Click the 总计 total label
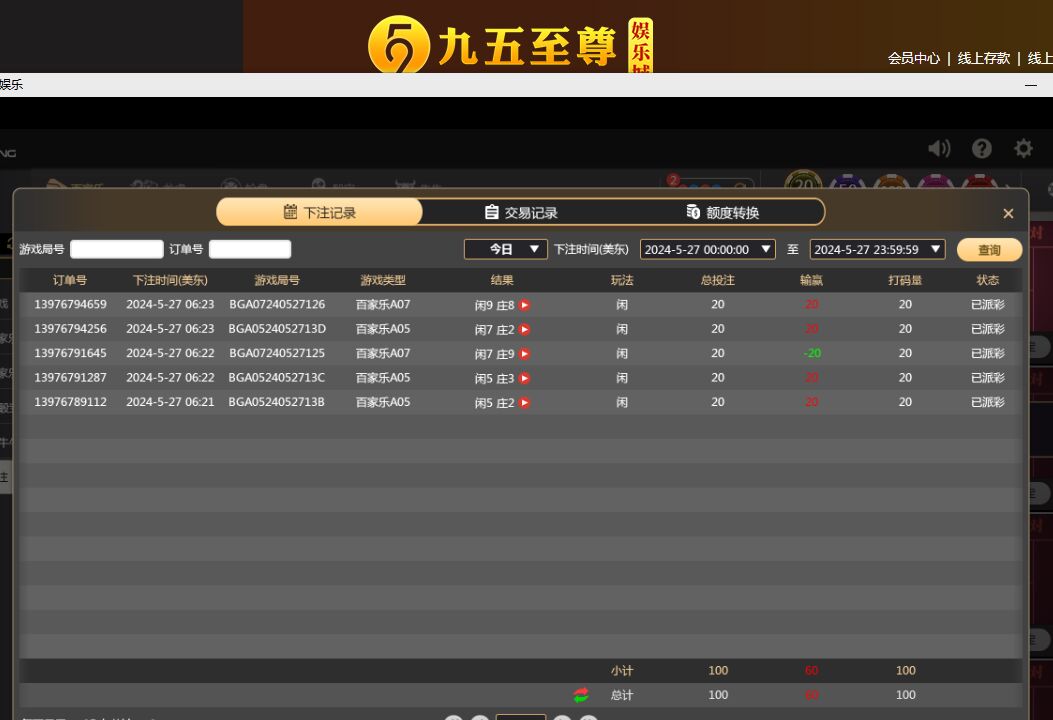Viewport: 1053px width, 720px height. pos(622,694)
